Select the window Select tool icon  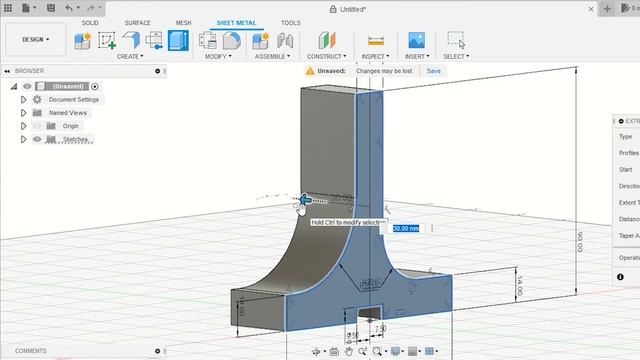pos(456,40)
